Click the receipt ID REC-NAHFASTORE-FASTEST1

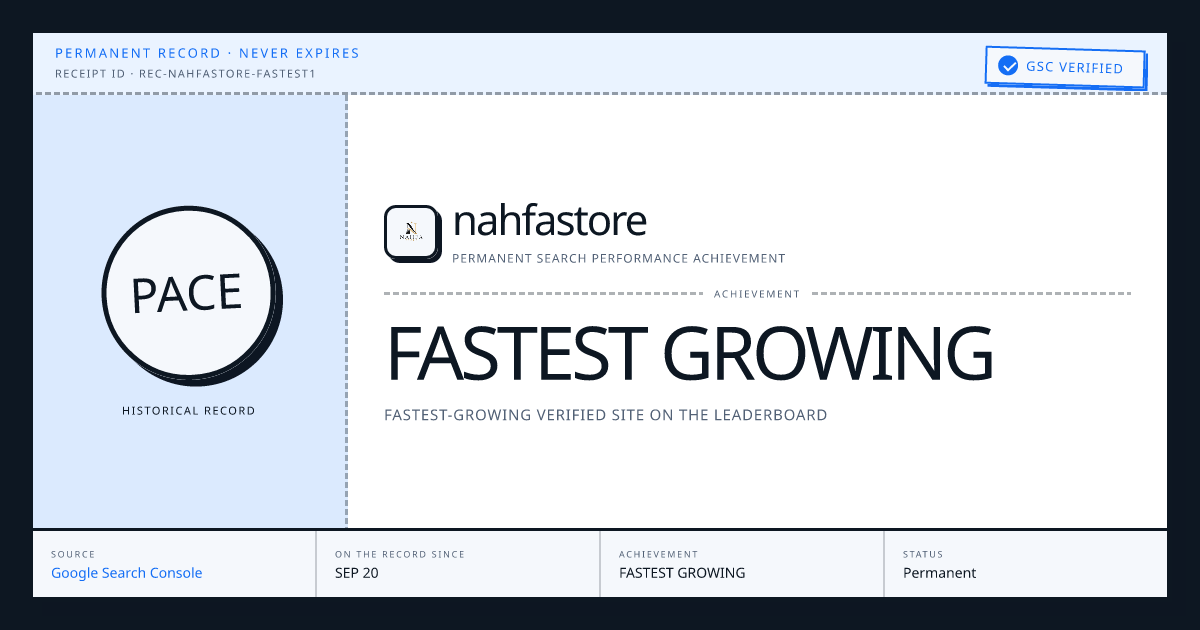coord(187,74)
